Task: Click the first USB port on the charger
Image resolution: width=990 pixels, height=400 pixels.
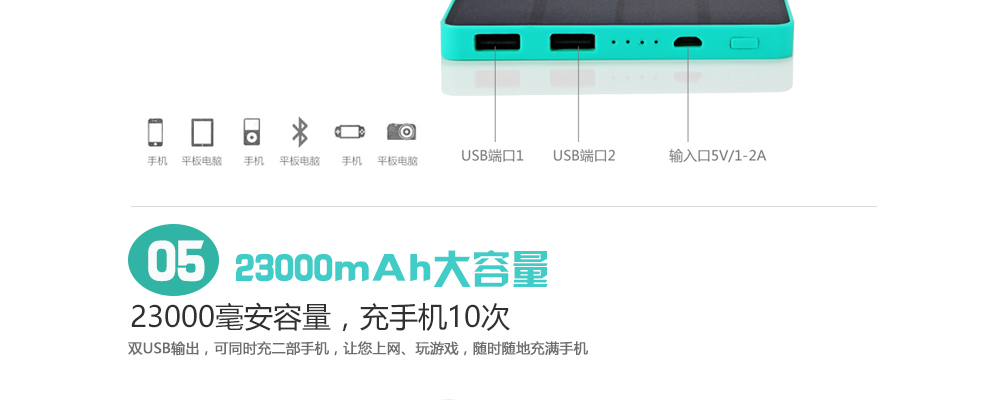Action: coord(497,42)
